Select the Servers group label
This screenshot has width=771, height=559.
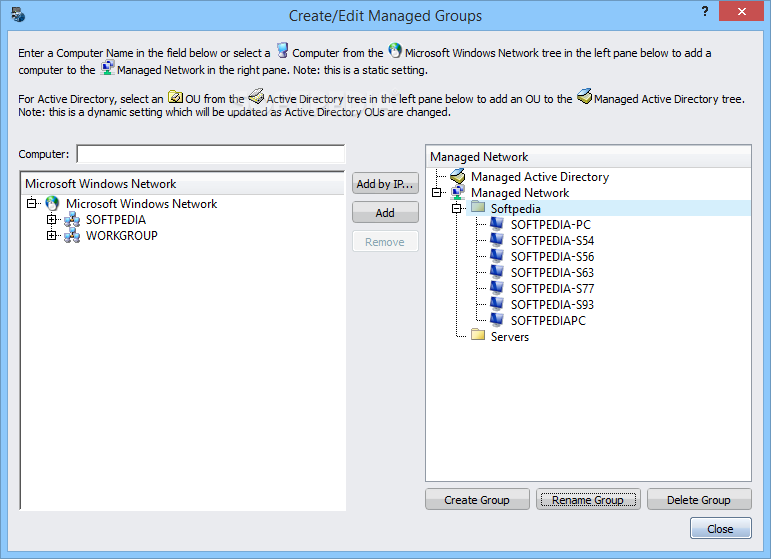[x=510, y=337]
